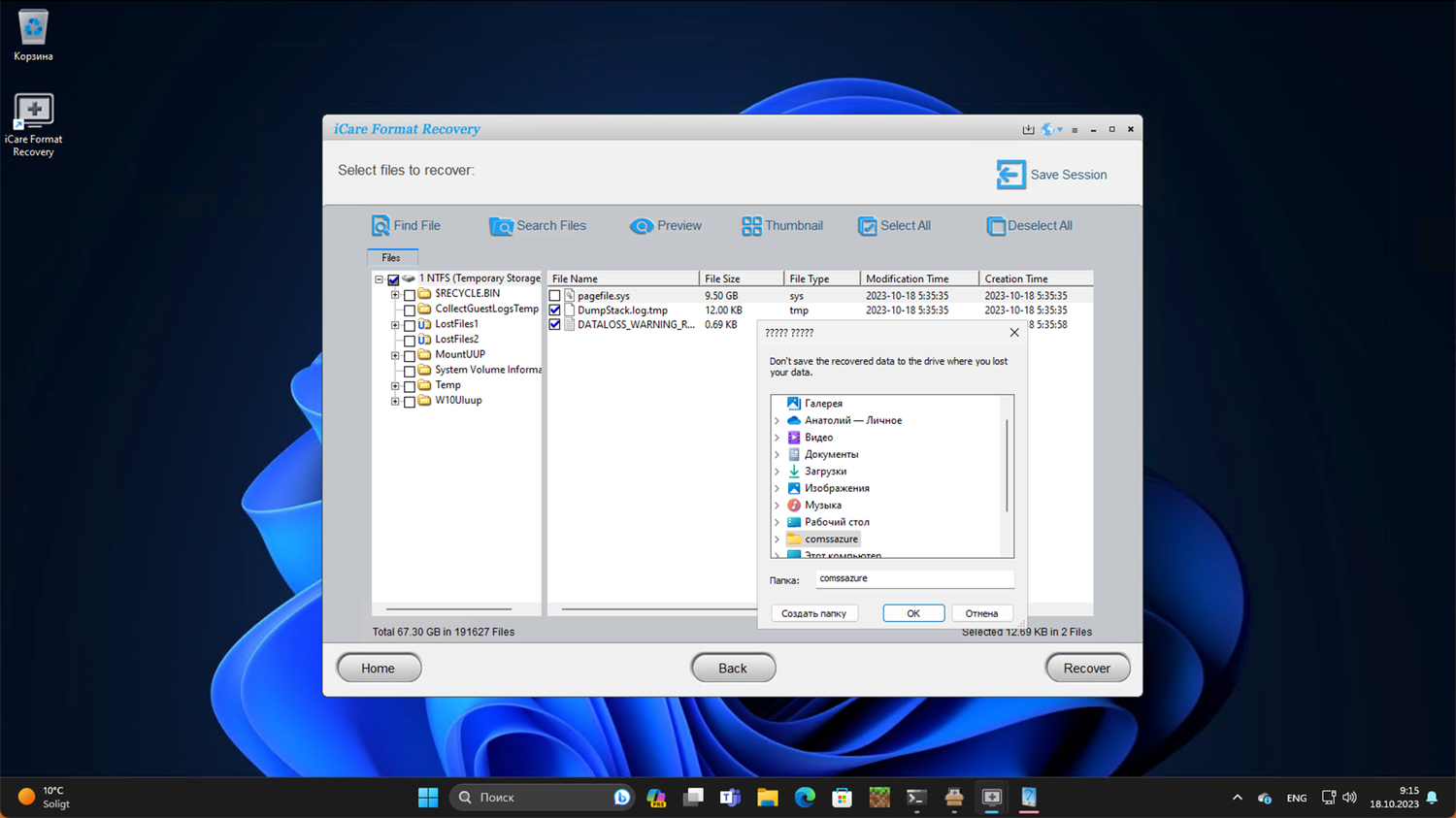Click OK in the folder dialog
This screenshot has width=1456, height=818.
(913, 613)
